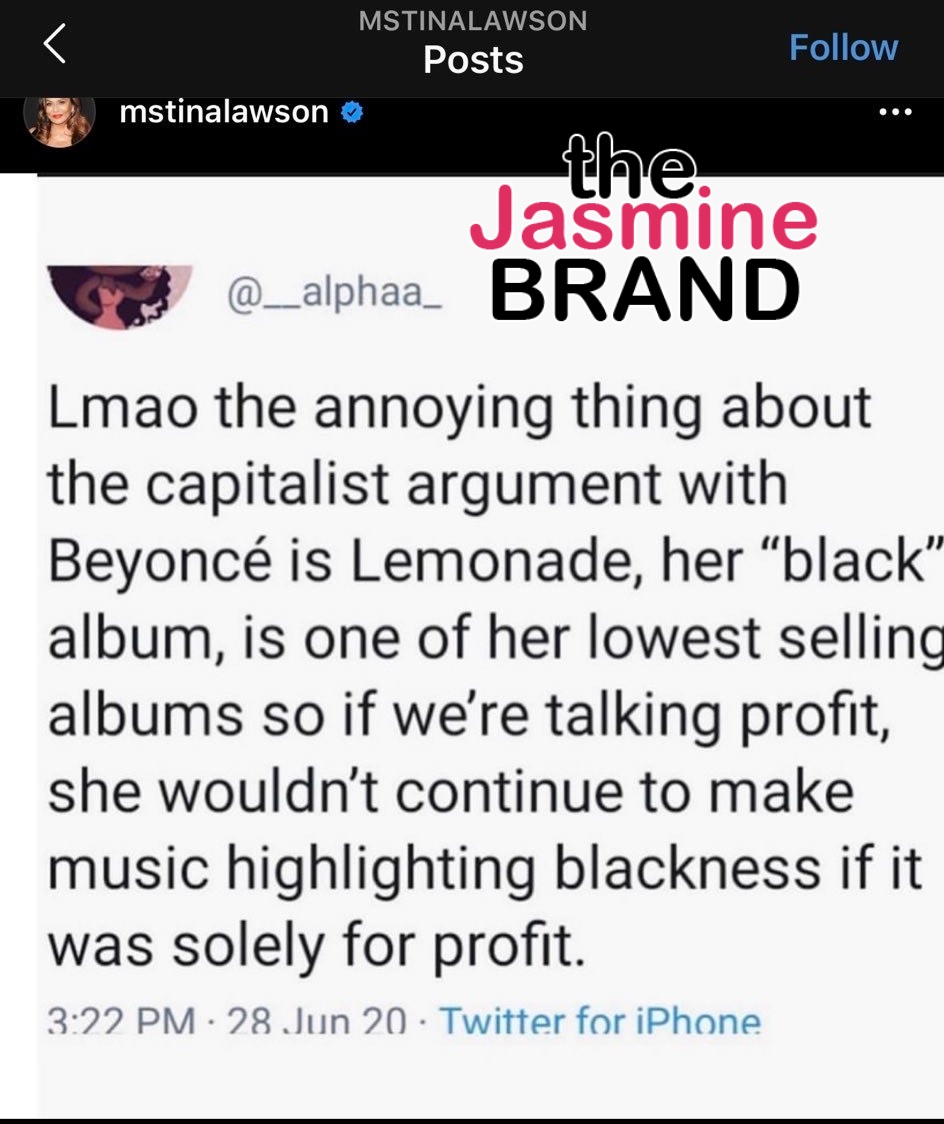The image size is (944, 1124).
Task: Open the three-dot more options menu
Action: coord(895,112)
